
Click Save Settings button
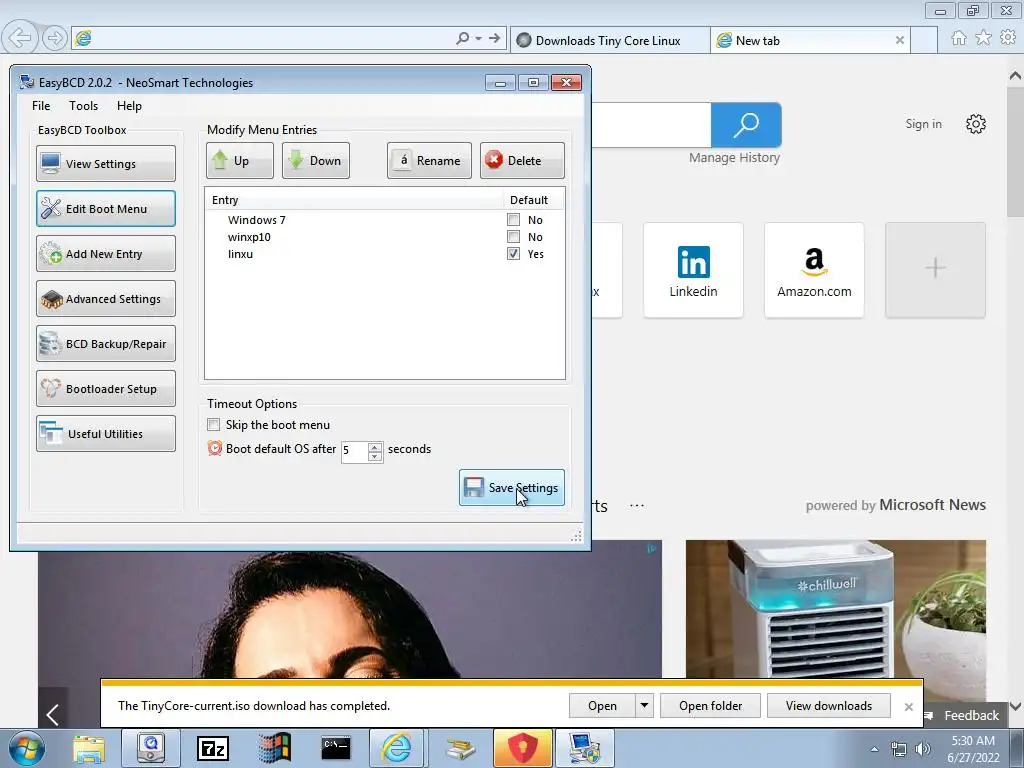[x=512, y=487]
